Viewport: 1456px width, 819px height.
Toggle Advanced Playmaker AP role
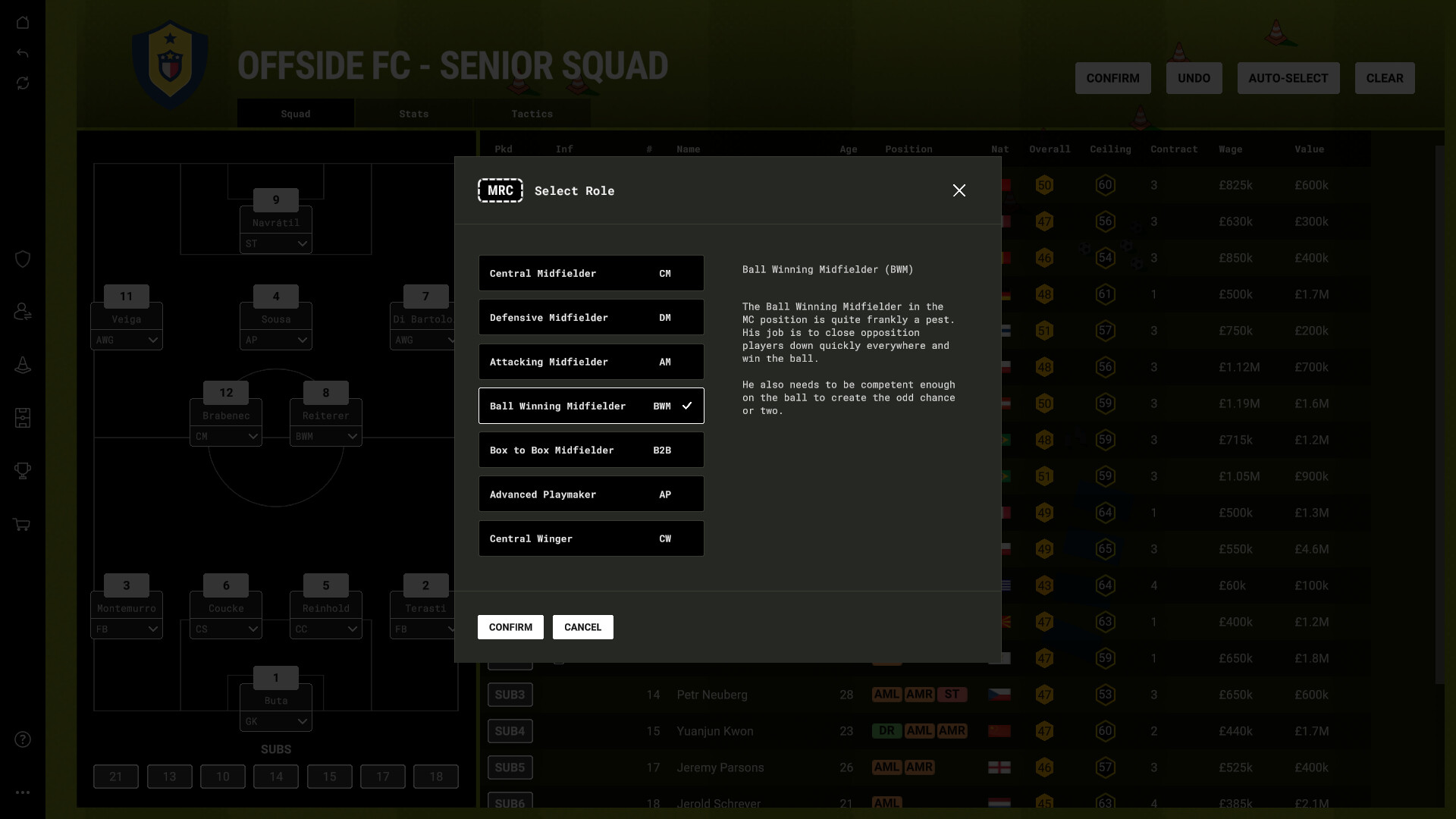coord(590,493)
